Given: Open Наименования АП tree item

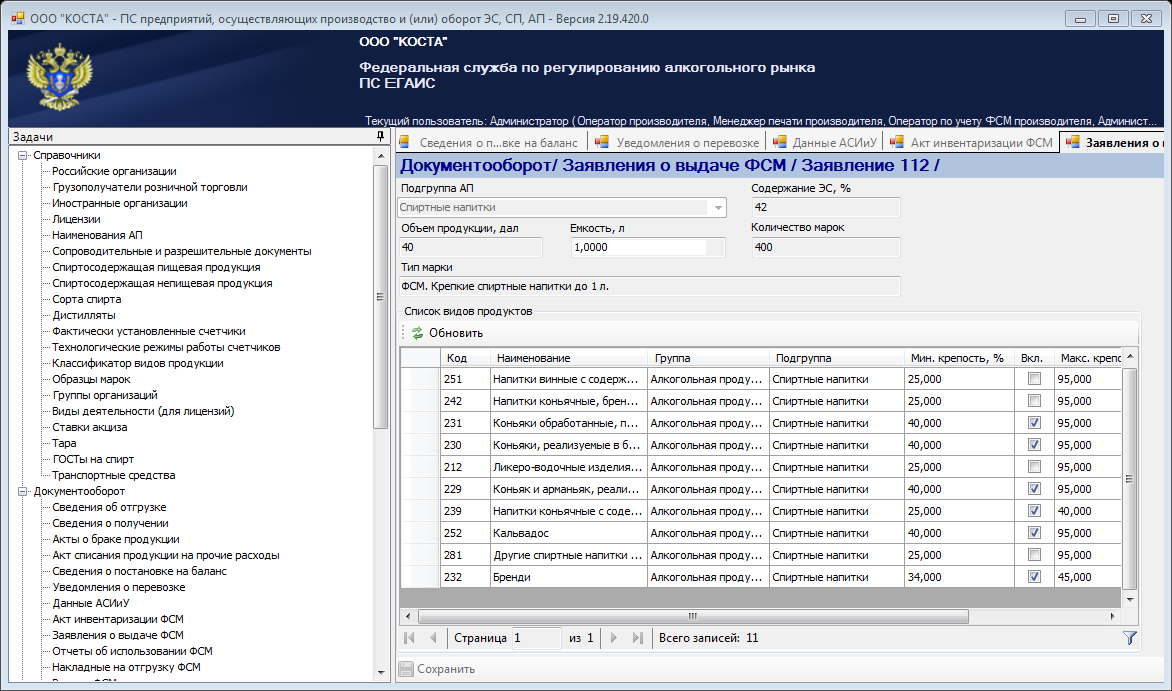Looking at the screenshot, I should point(97,235).
